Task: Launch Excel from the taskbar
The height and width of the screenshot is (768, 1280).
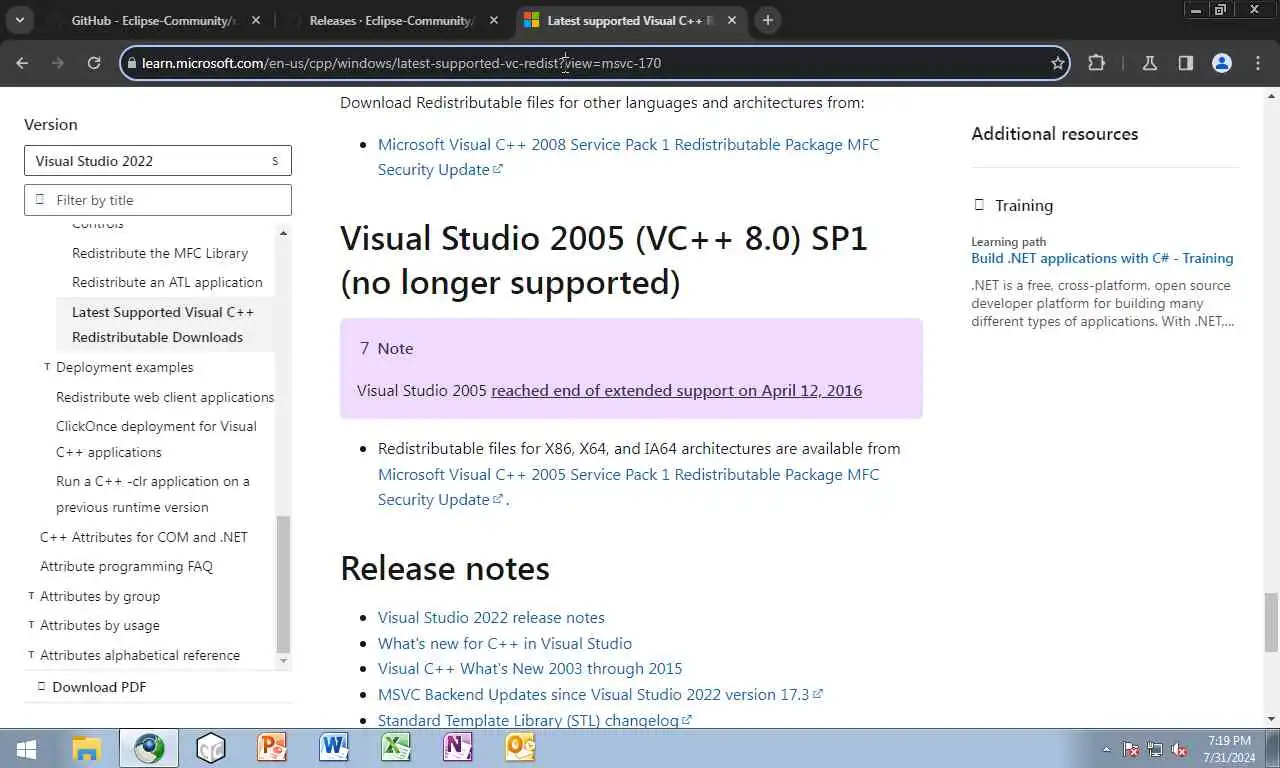Action: point(396,748)
